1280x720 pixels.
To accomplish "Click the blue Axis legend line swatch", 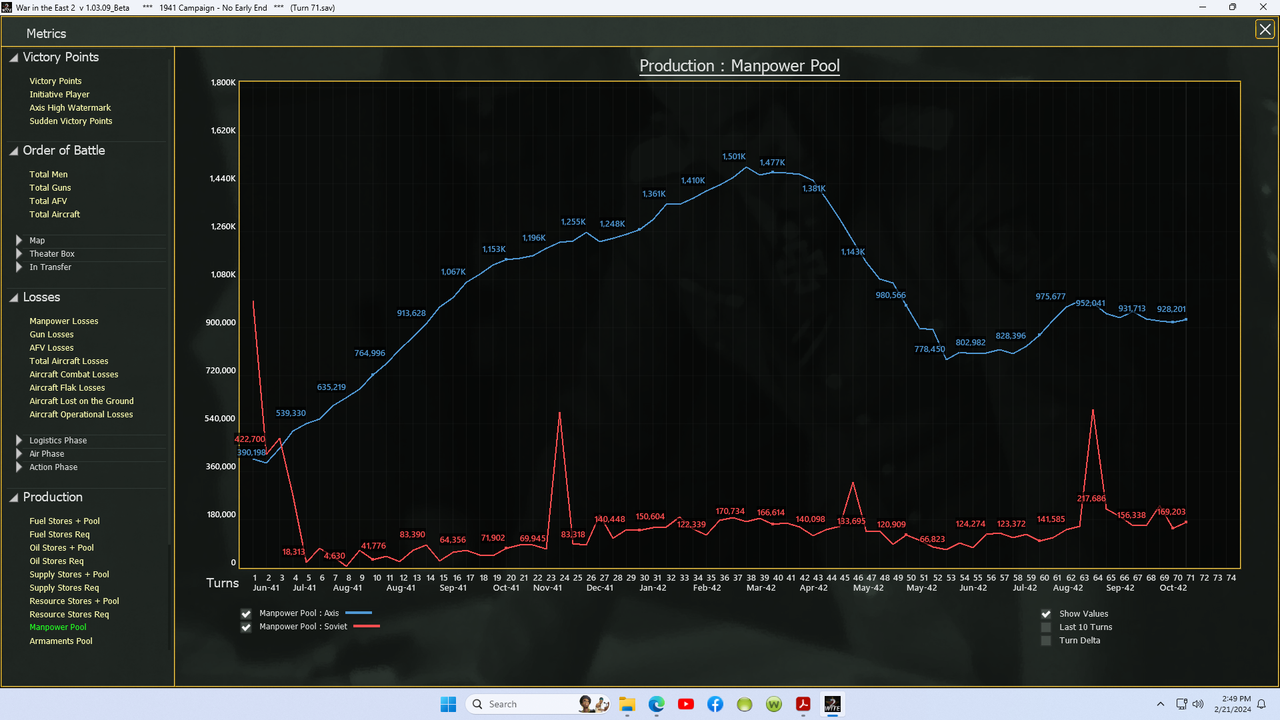I will pyautogui.click(x=358, y=612).
